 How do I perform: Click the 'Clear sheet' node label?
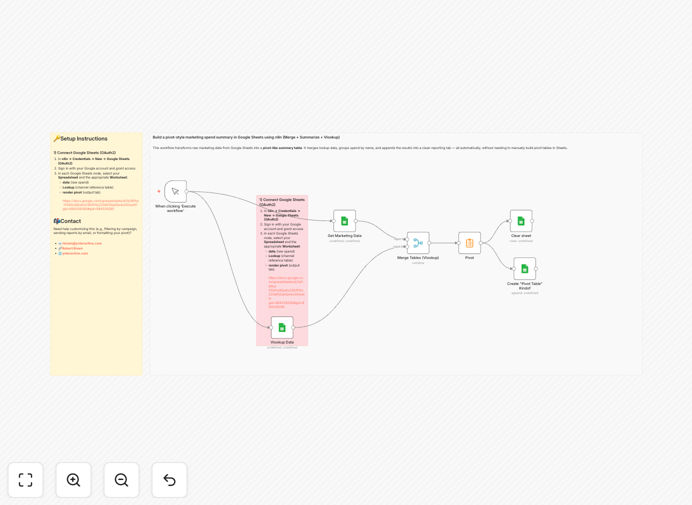click(x=521, y=236)
